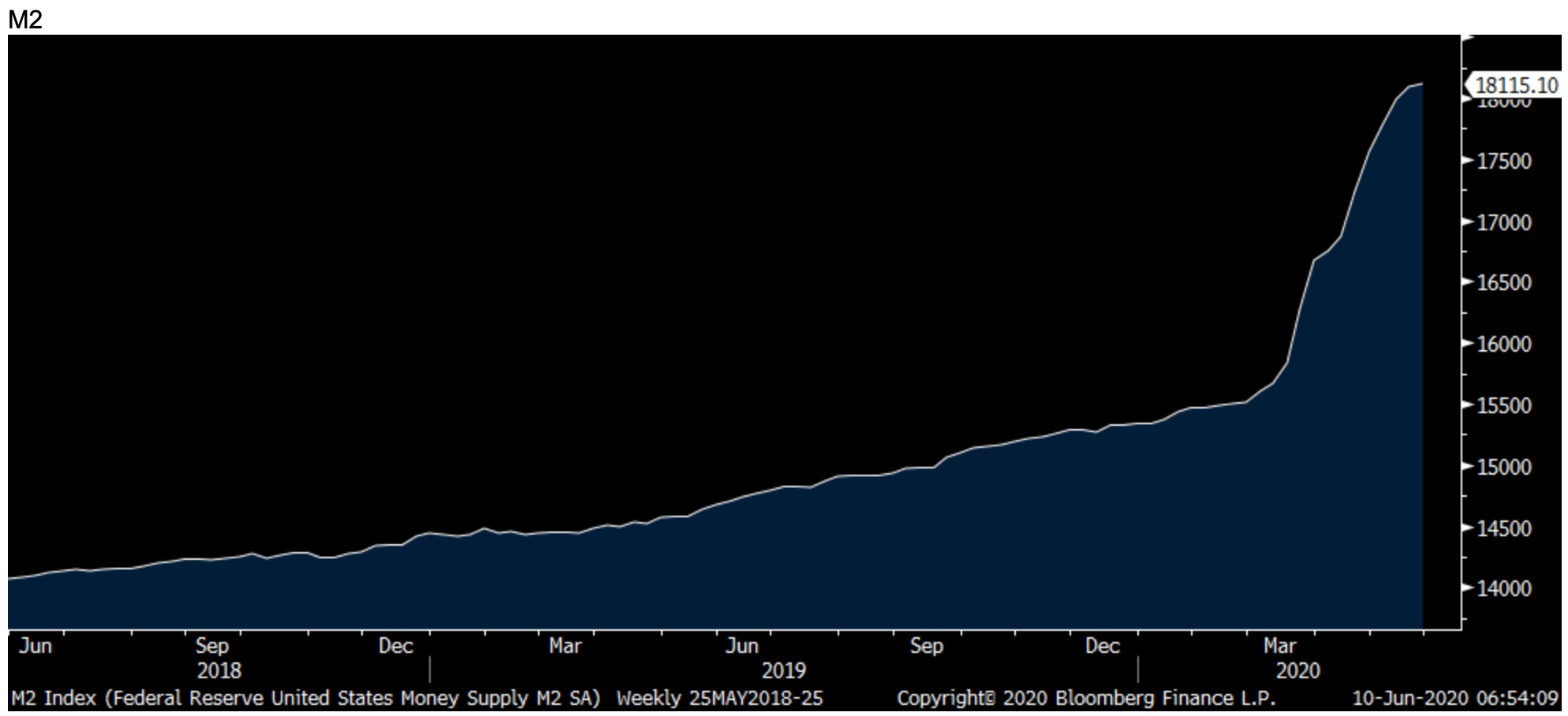Click the 17000 y-axis tick label
The height and width of the screenshot is (716, 1568).
pyautogui.click(x=1504, y=223)
